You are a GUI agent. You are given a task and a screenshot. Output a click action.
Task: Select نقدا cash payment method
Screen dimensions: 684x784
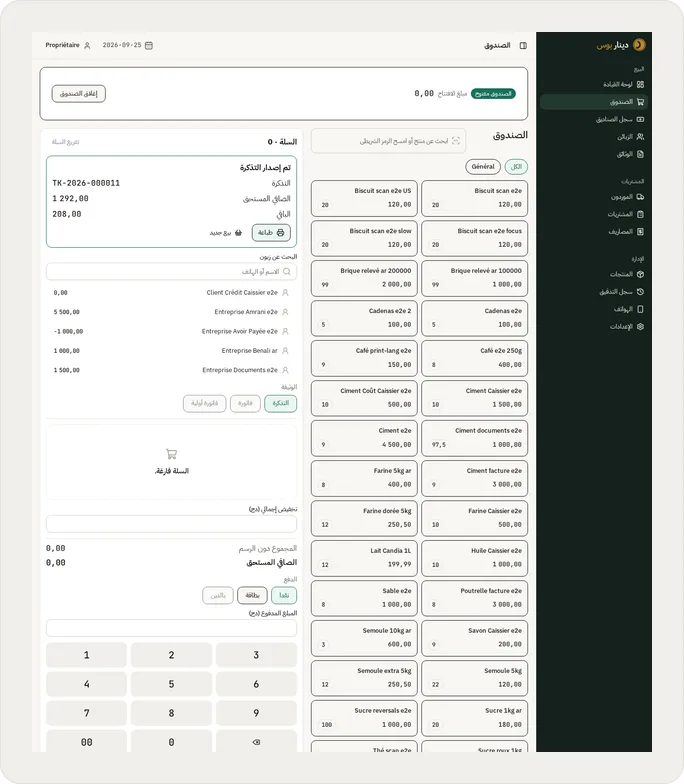click(284, 595)
